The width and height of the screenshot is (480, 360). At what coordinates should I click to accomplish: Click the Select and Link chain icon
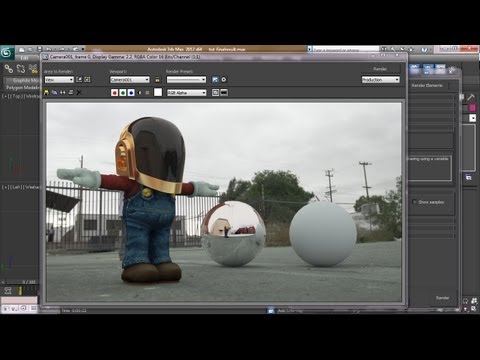click(9, 69)
